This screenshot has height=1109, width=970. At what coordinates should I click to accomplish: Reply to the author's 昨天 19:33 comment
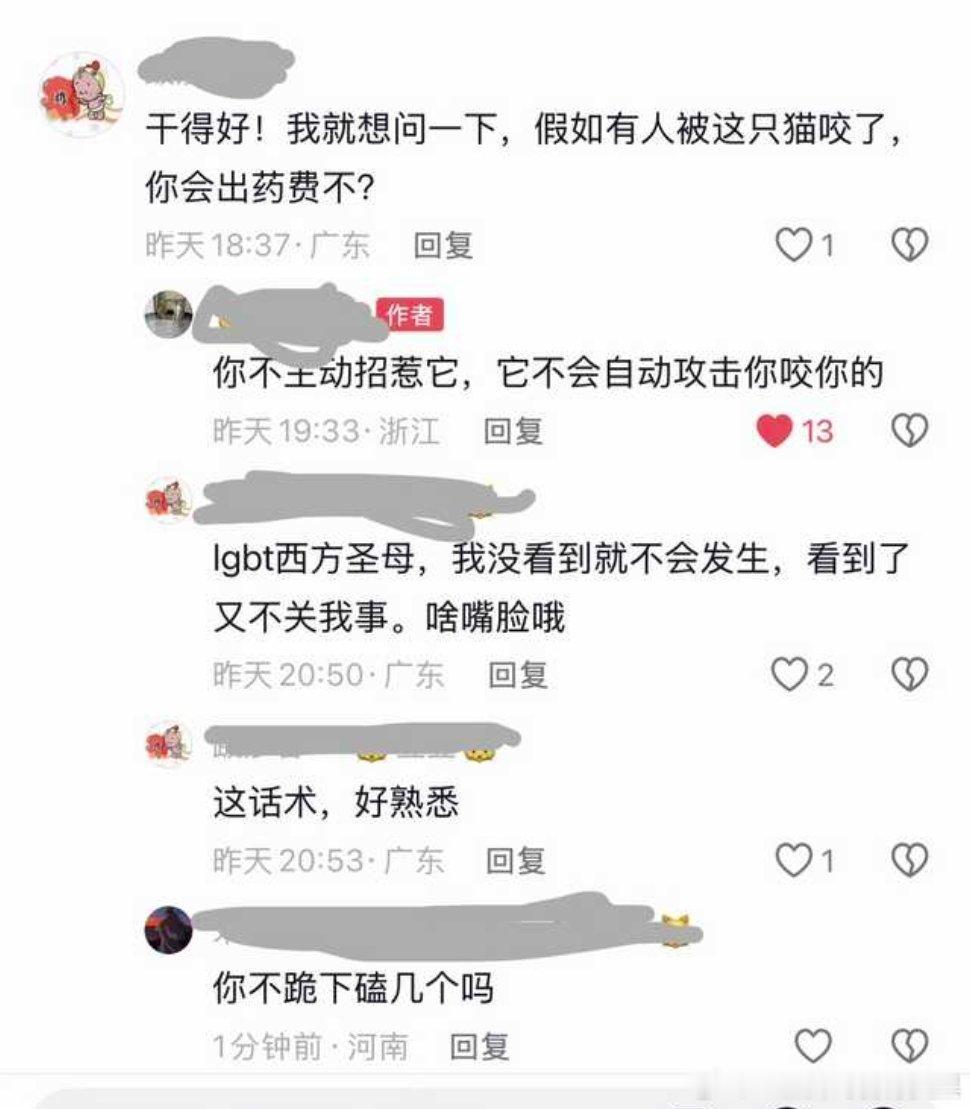[x=514, y=431]
